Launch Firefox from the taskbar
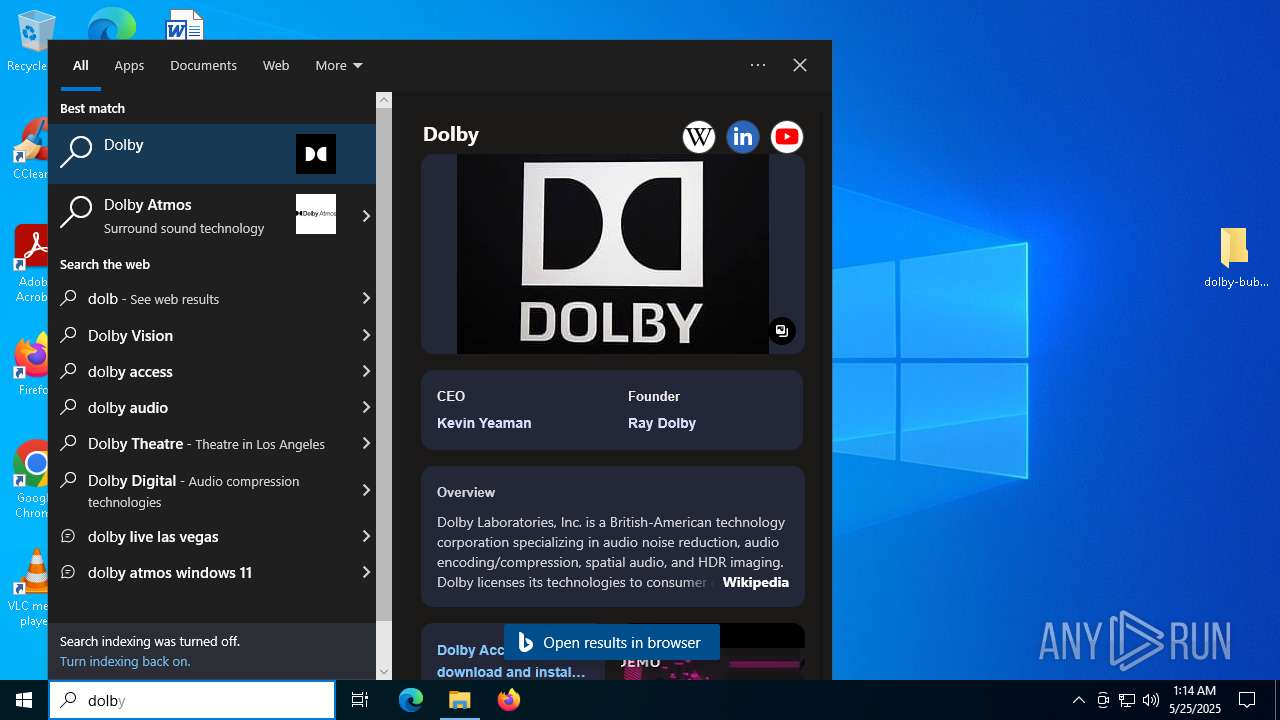 coord(508,700)
